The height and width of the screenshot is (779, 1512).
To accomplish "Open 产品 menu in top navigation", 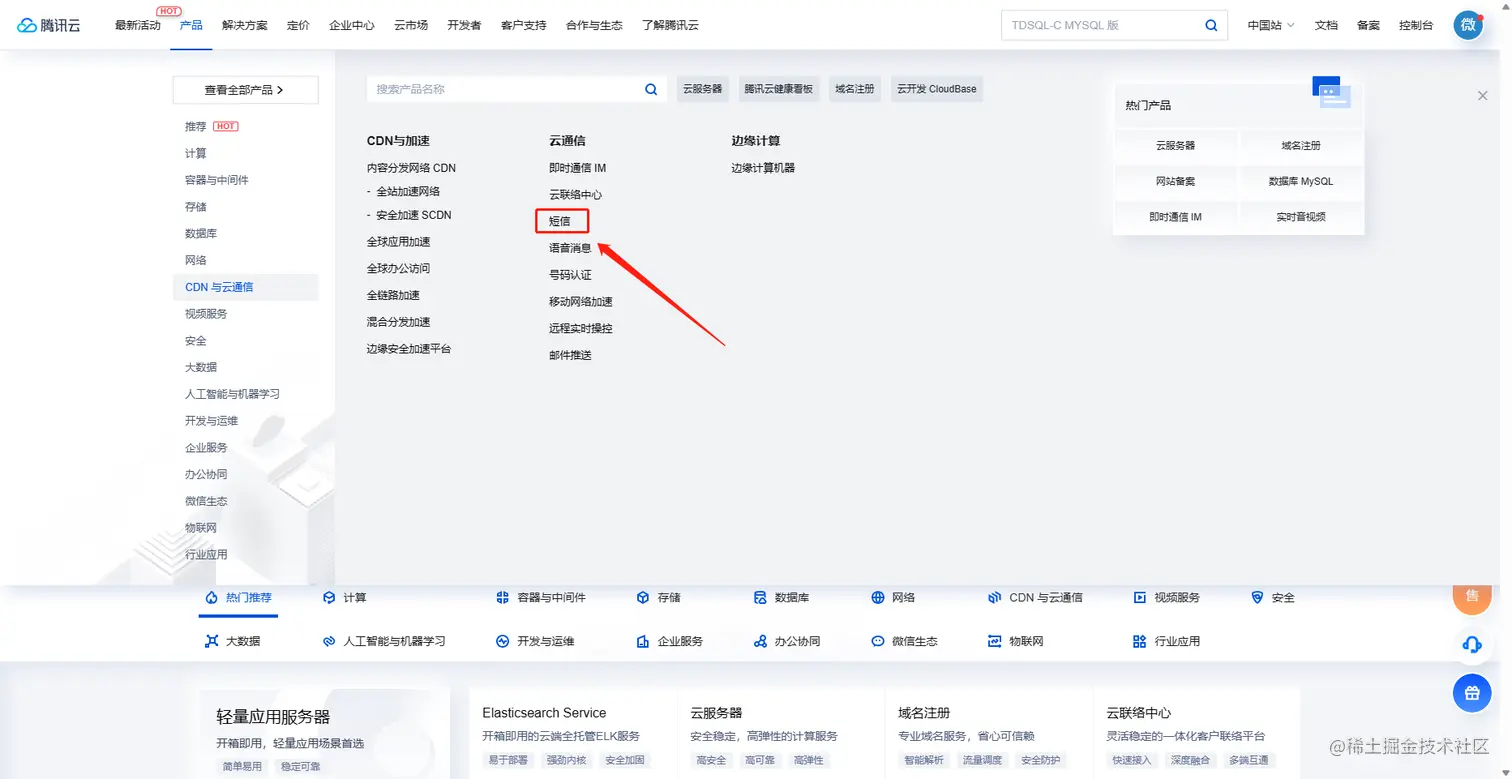I will click(191, 25).
